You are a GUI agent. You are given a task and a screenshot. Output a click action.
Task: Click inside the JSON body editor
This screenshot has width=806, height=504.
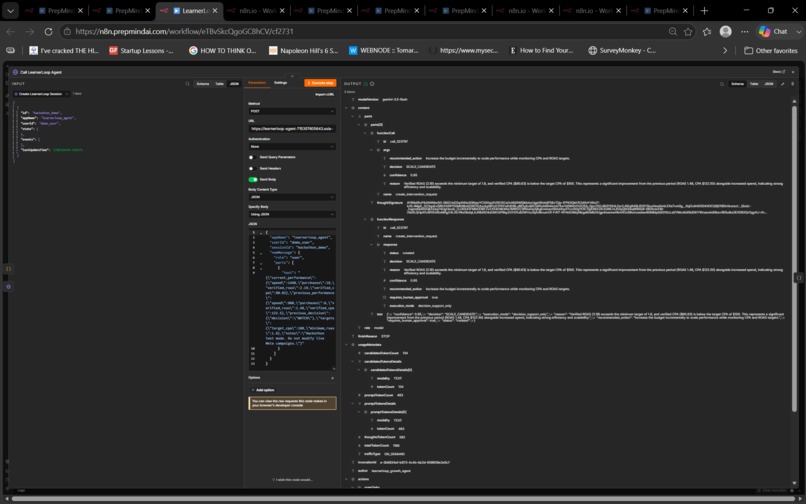click(292, 299)
